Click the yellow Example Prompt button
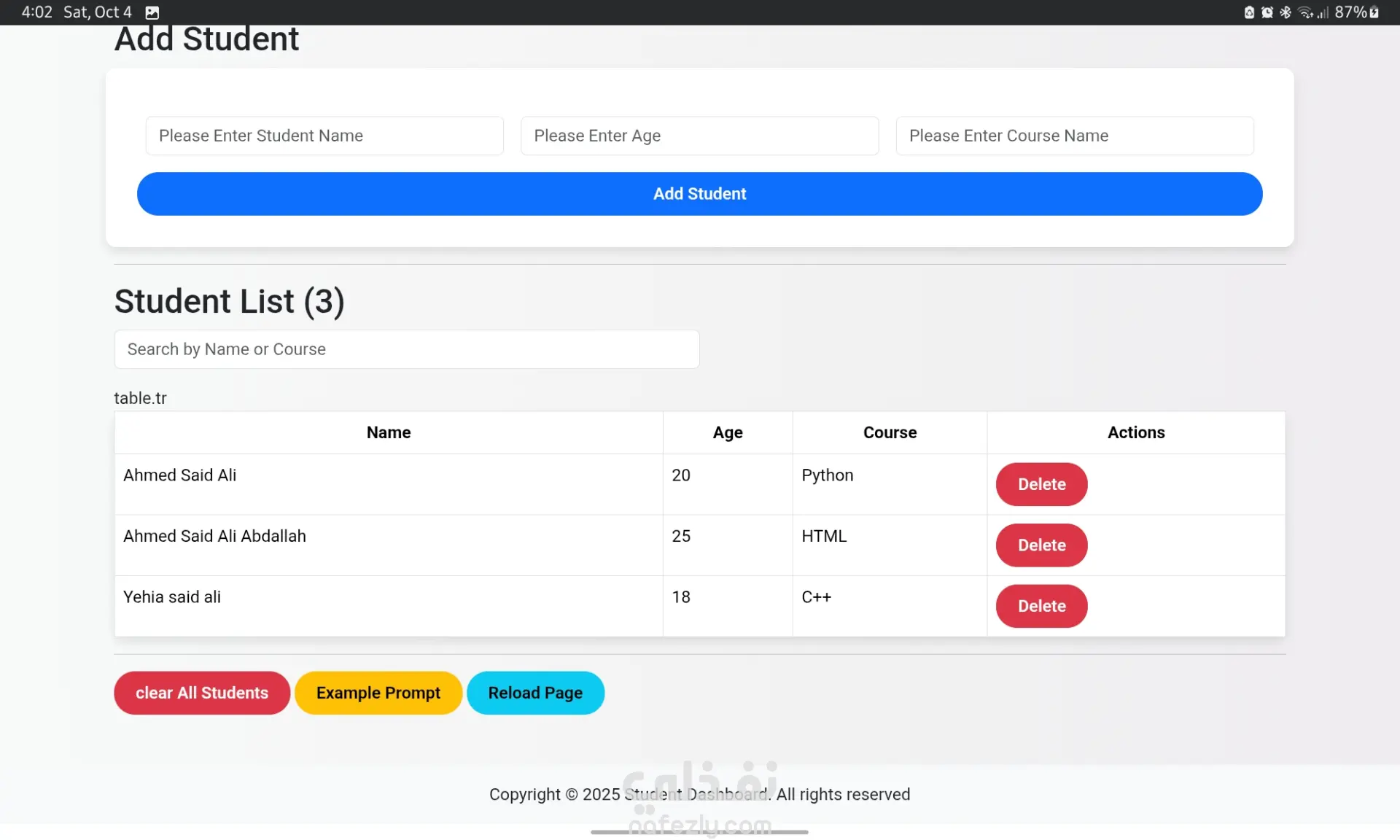This screenshot has width=1400, height=840. (378, 693)
